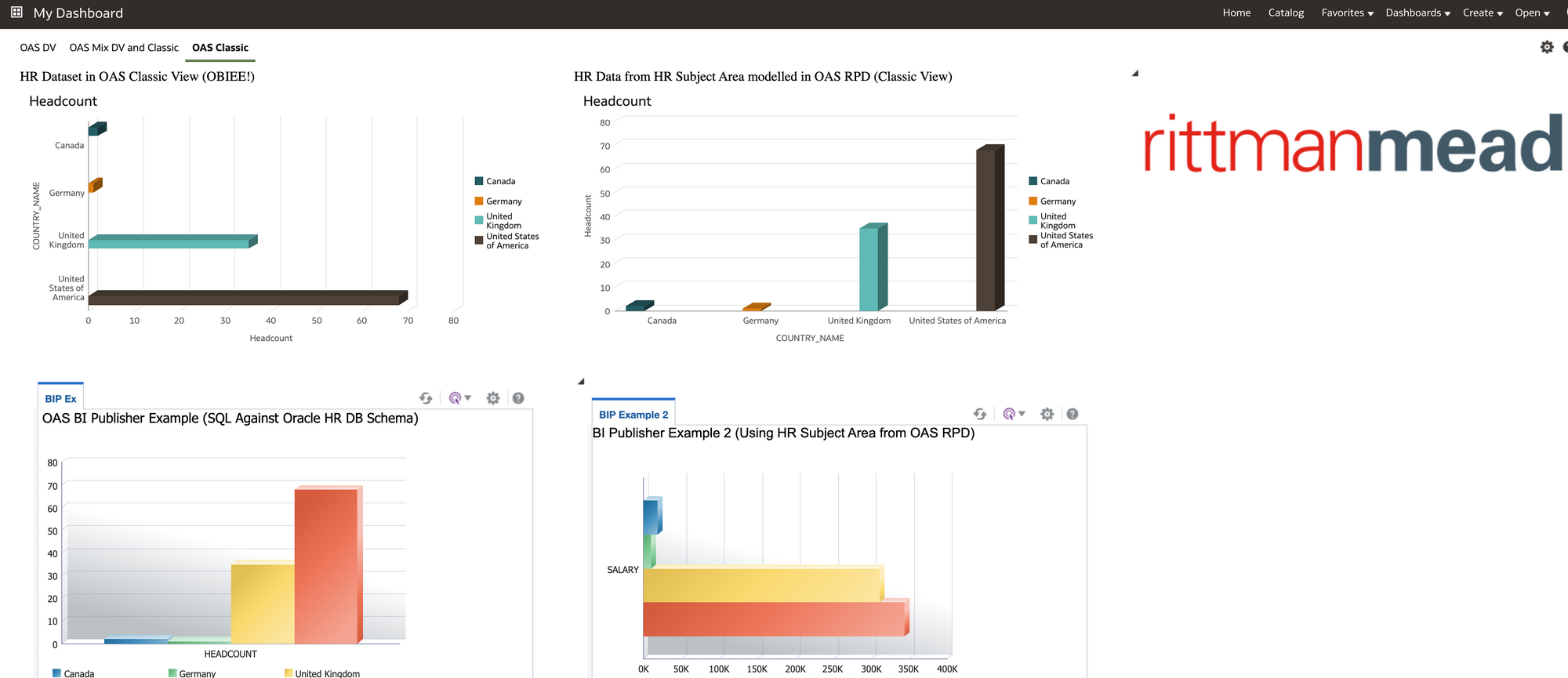This screenshot has height=678, width=1568.
Task: Click COUNTRY_NAME axis label under right chart
Action: (x=810, y=339)
